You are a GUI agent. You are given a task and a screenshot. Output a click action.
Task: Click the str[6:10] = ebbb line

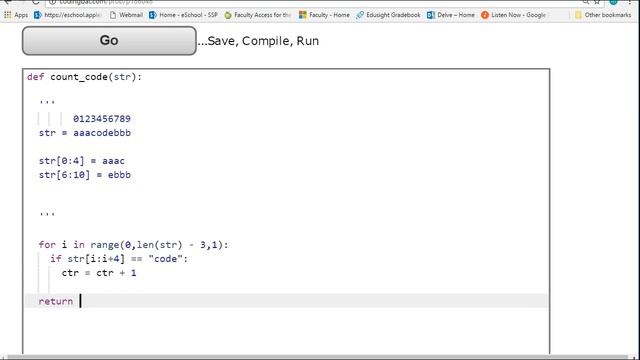point(84,175)
